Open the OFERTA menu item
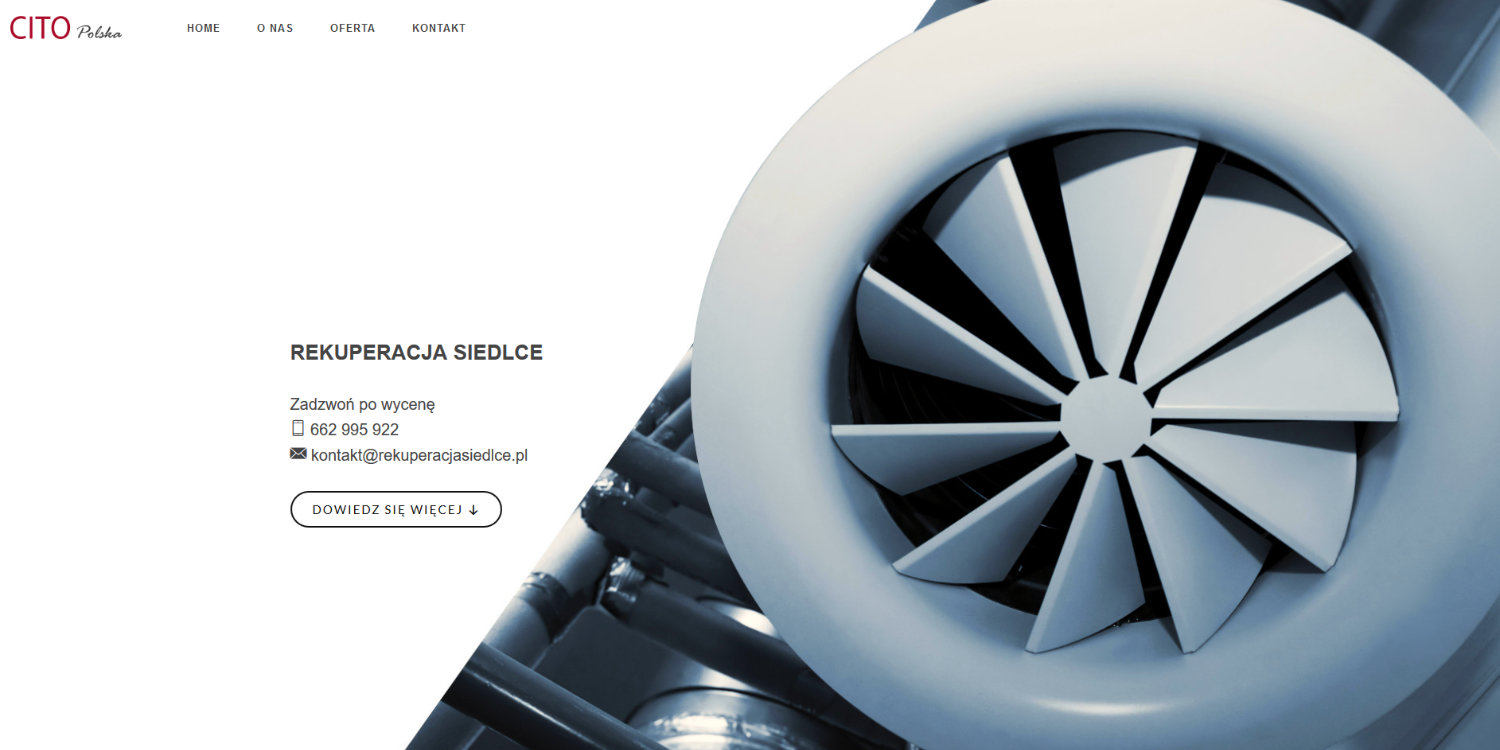Screen dimensions: 1500x750 click(352, 28)
